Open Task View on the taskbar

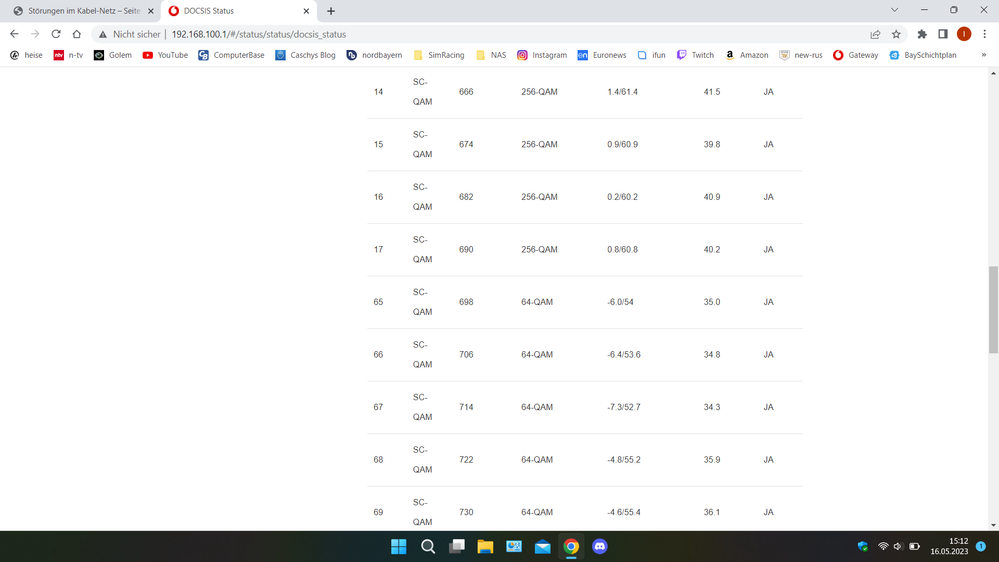(457, 547)
